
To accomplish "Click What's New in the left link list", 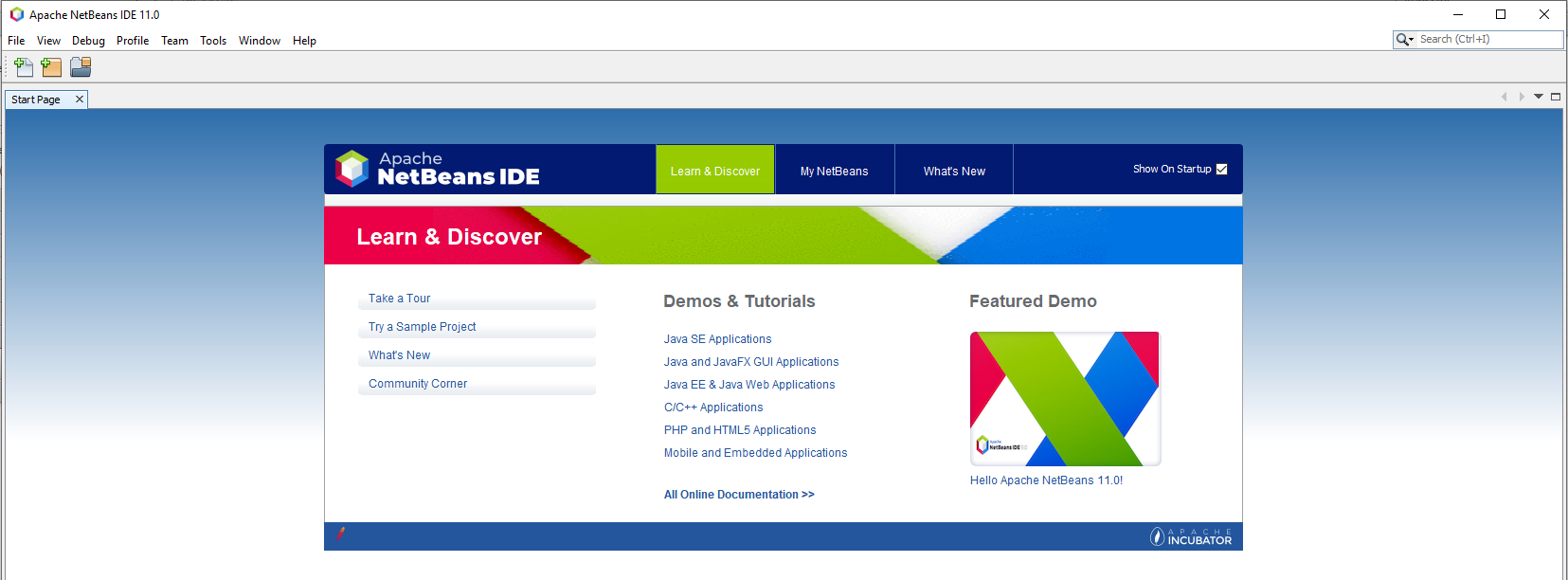I will [399, 355].
